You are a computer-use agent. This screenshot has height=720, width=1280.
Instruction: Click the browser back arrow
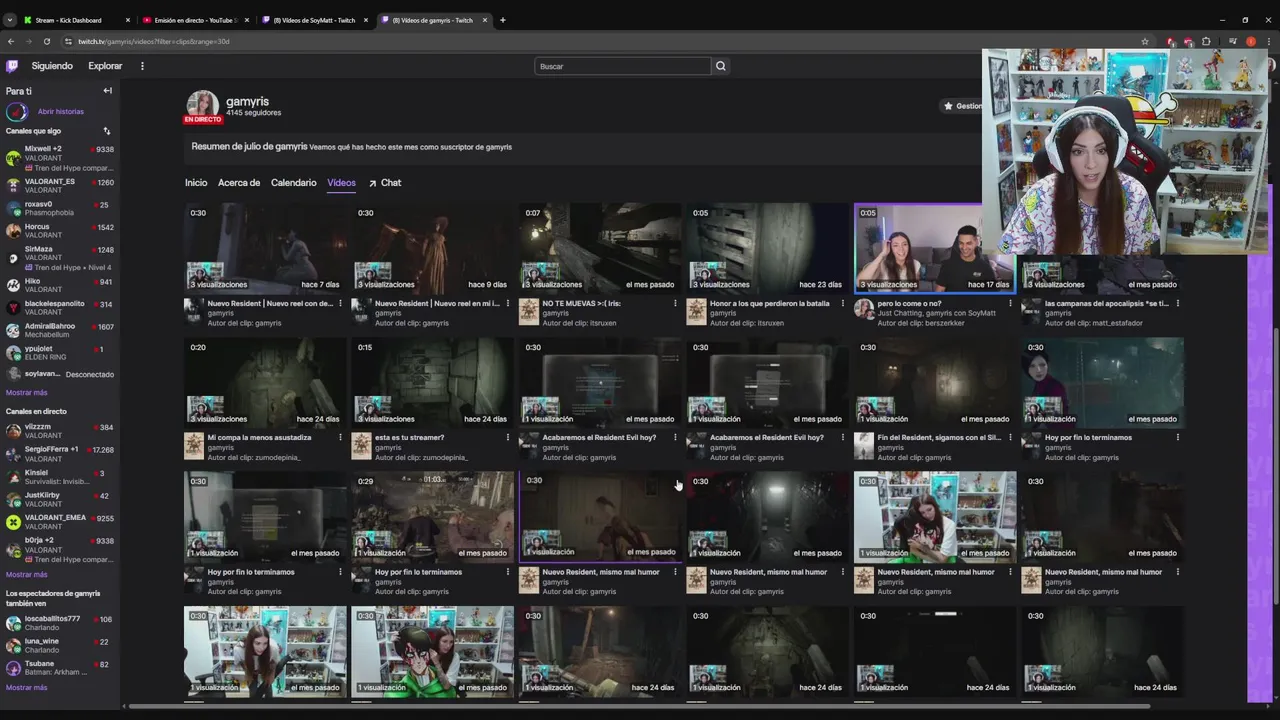click(11, 41)
